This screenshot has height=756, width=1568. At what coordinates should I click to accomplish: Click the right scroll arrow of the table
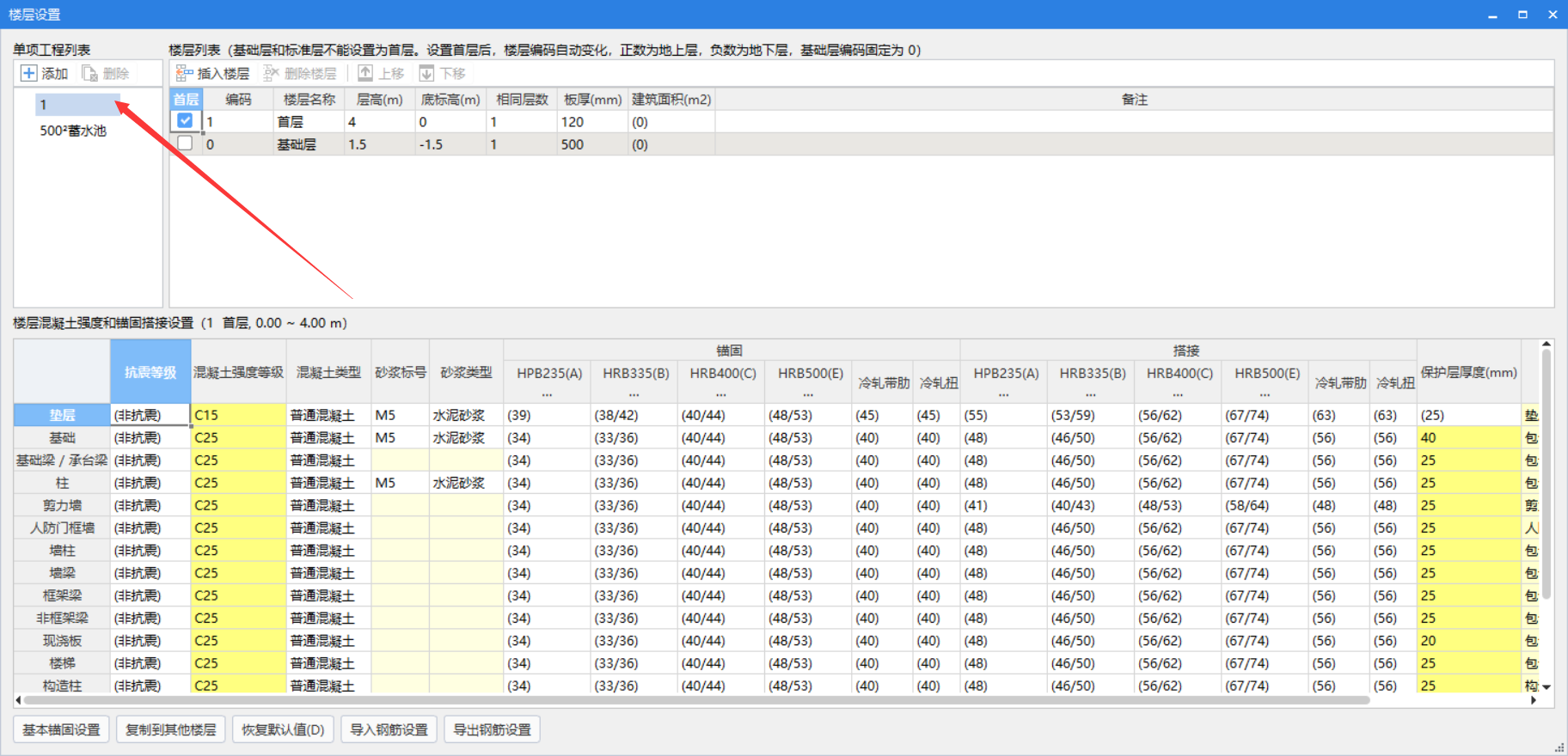[x=1533, y=700]
